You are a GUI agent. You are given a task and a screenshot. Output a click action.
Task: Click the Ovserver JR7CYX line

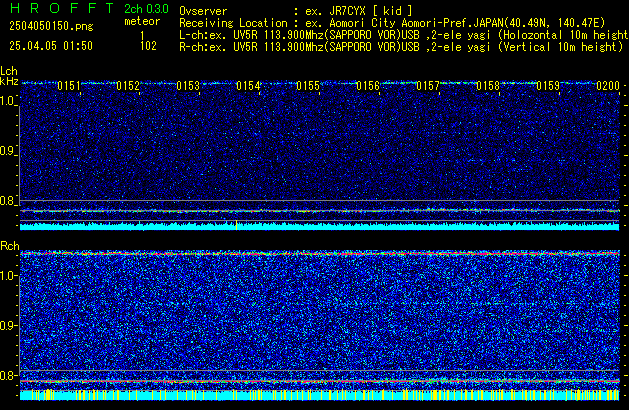[x=296, y=11]
